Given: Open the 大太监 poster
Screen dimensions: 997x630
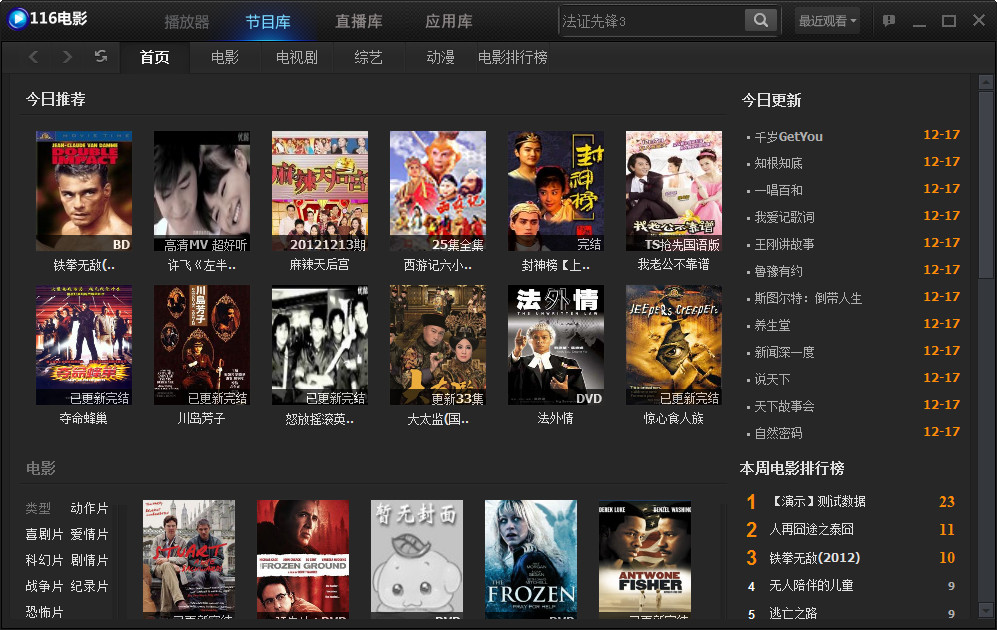Looking at the screenshot, I should (x=437, y=345).
